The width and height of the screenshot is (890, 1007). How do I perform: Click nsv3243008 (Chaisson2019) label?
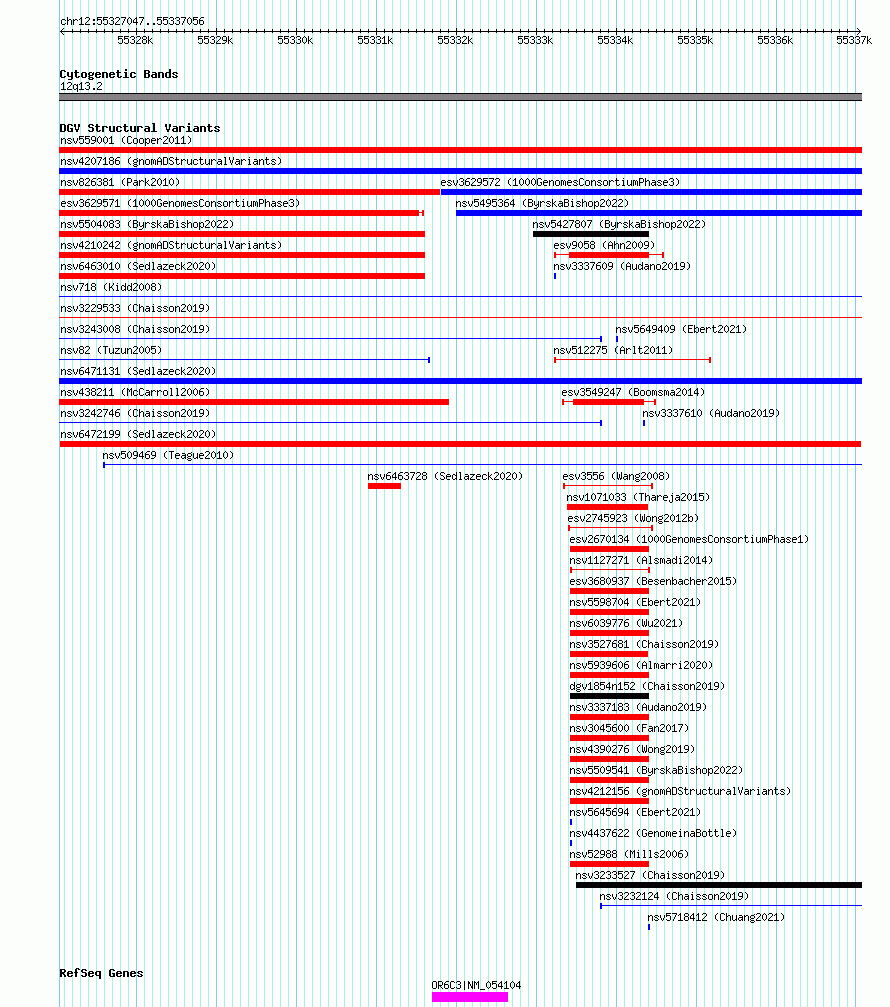135,329
